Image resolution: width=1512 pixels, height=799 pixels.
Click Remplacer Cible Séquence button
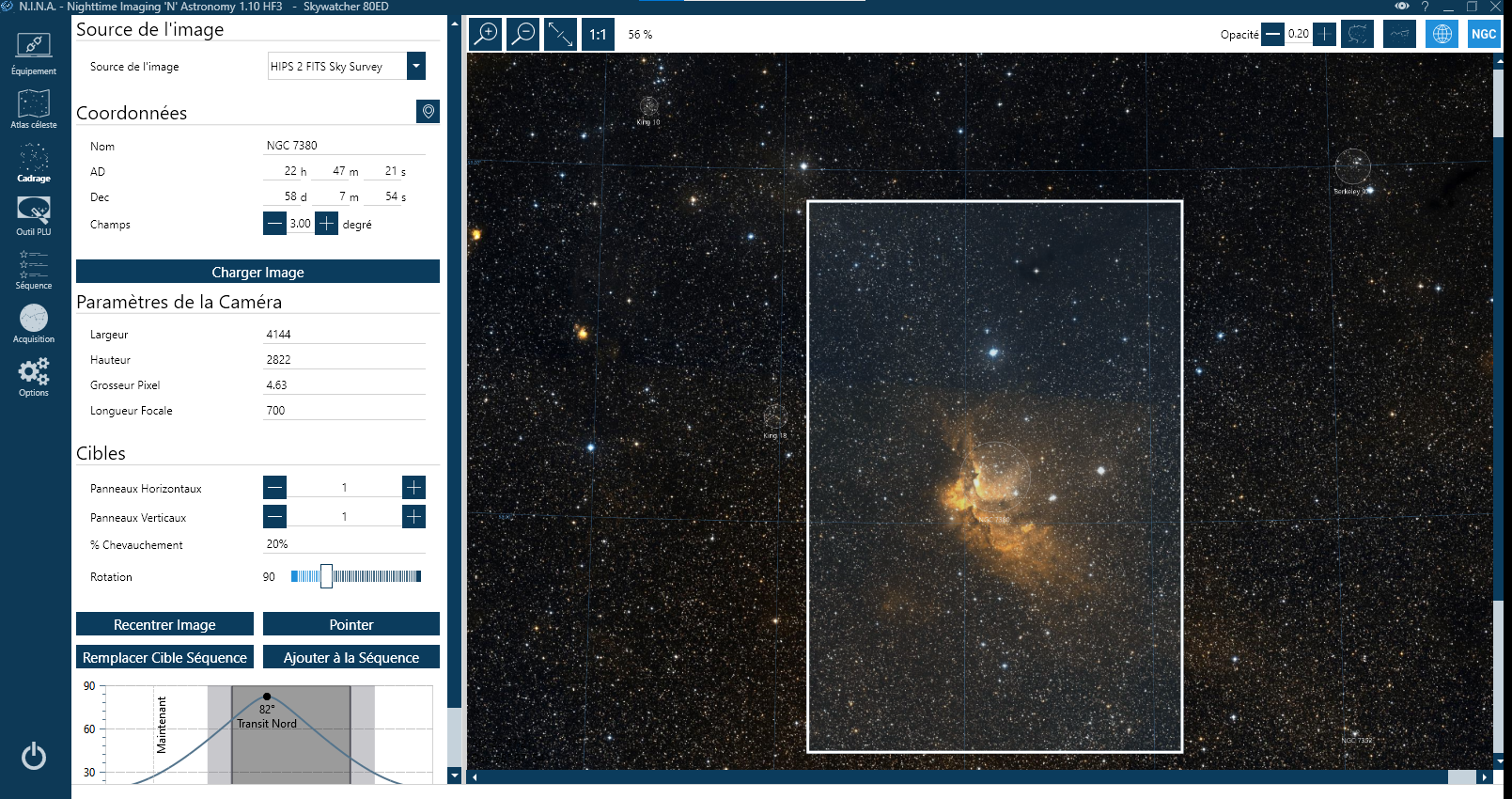coord(164,657)
